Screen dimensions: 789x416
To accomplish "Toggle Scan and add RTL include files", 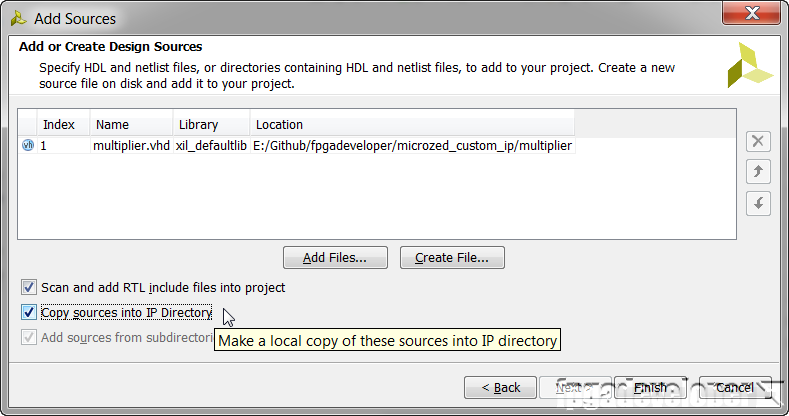I will coord(29,288).
